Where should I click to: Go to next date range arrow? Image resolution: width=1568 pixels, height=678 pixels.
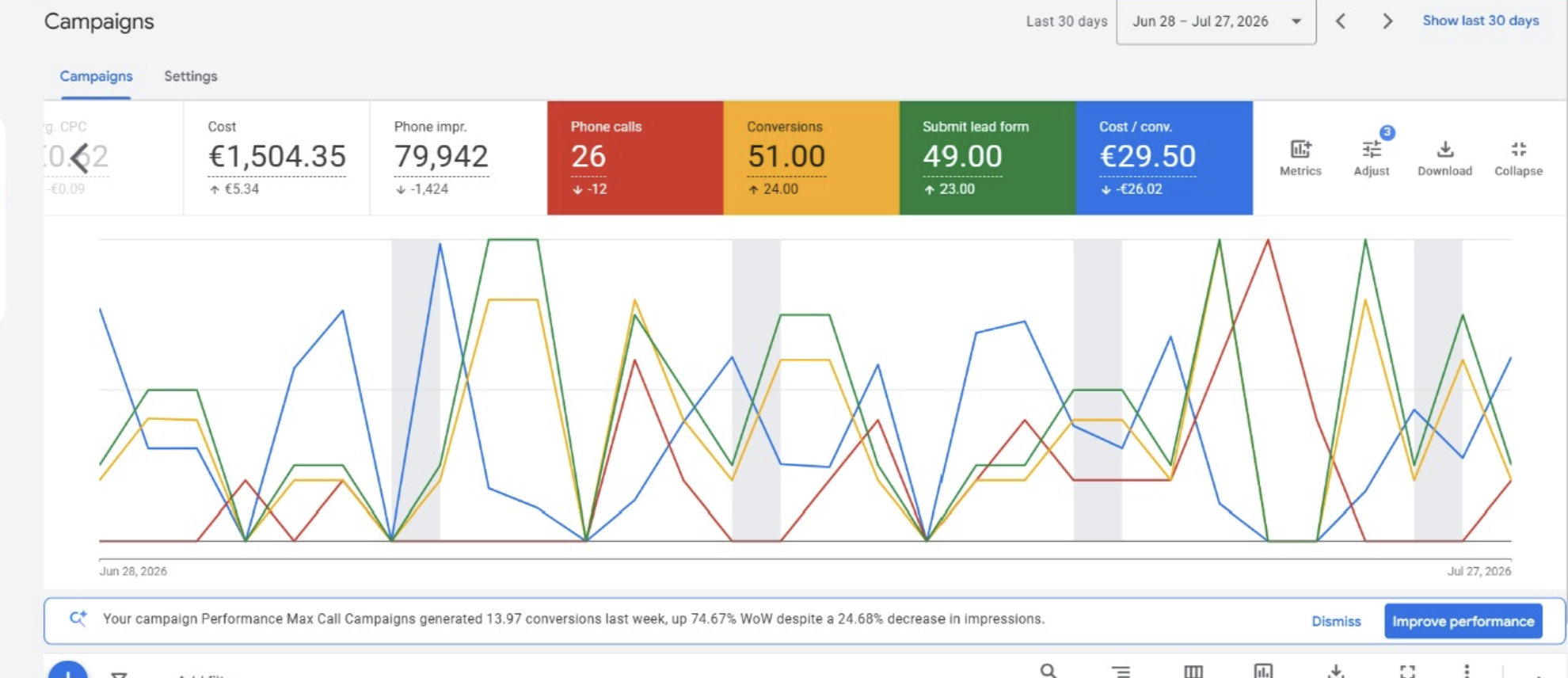pos(1387,21)
